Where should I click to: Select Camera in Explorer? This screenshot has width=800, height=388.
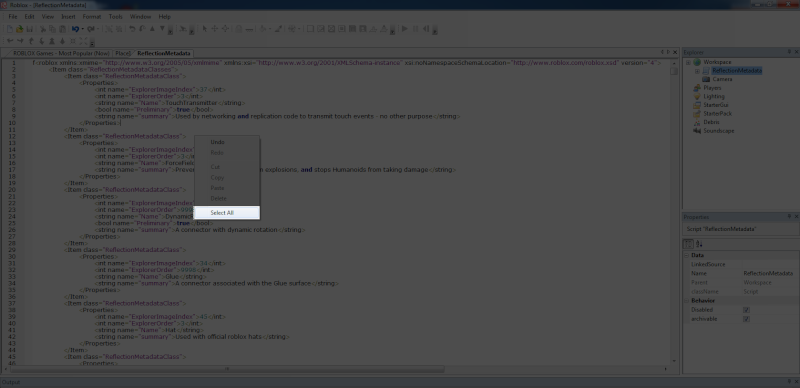click(722, 80)
